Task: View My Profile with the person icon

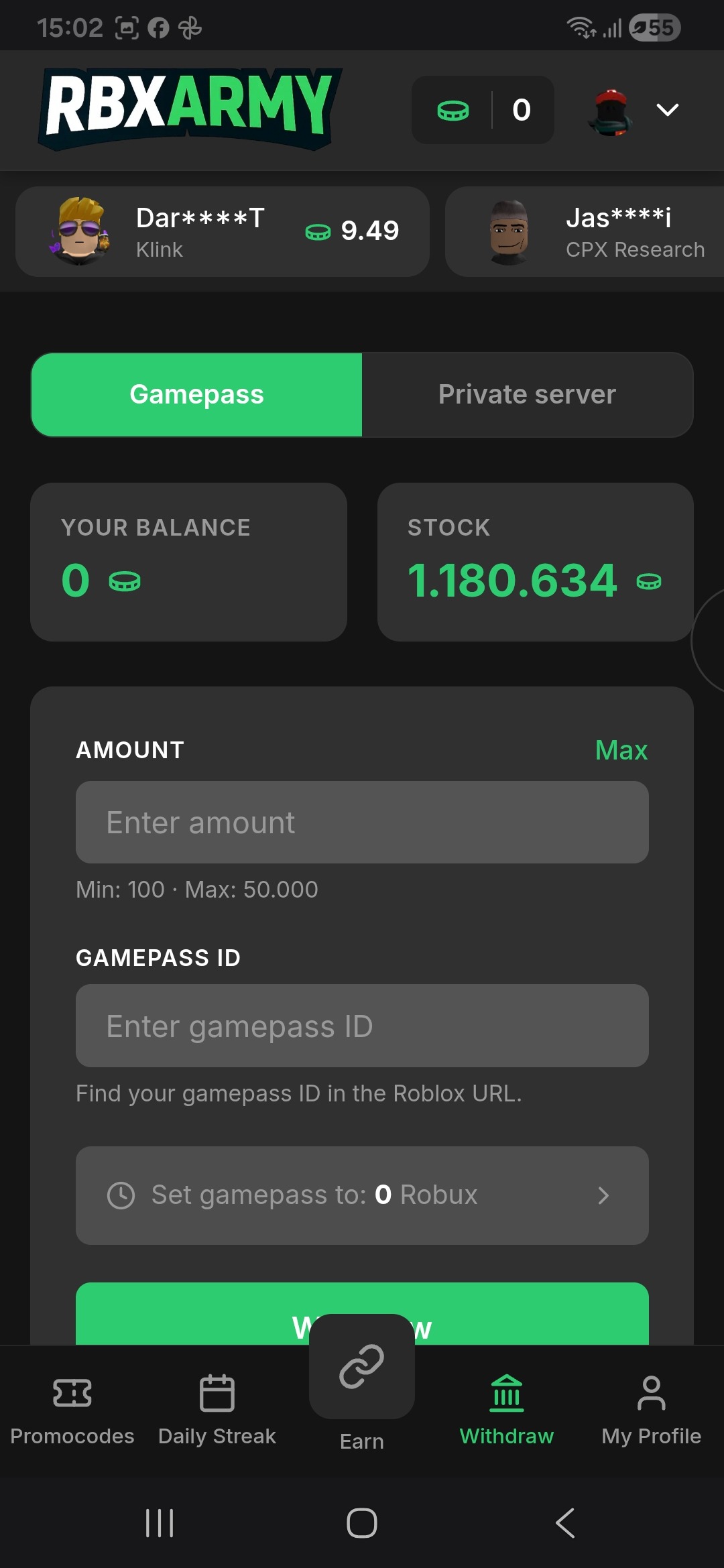Action: click(651, 1392)
